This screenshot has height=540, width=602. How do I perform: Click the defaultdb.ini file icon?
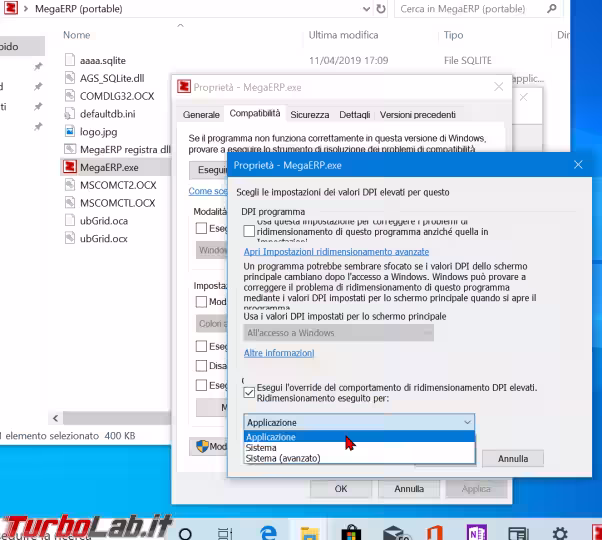[69, 114]
